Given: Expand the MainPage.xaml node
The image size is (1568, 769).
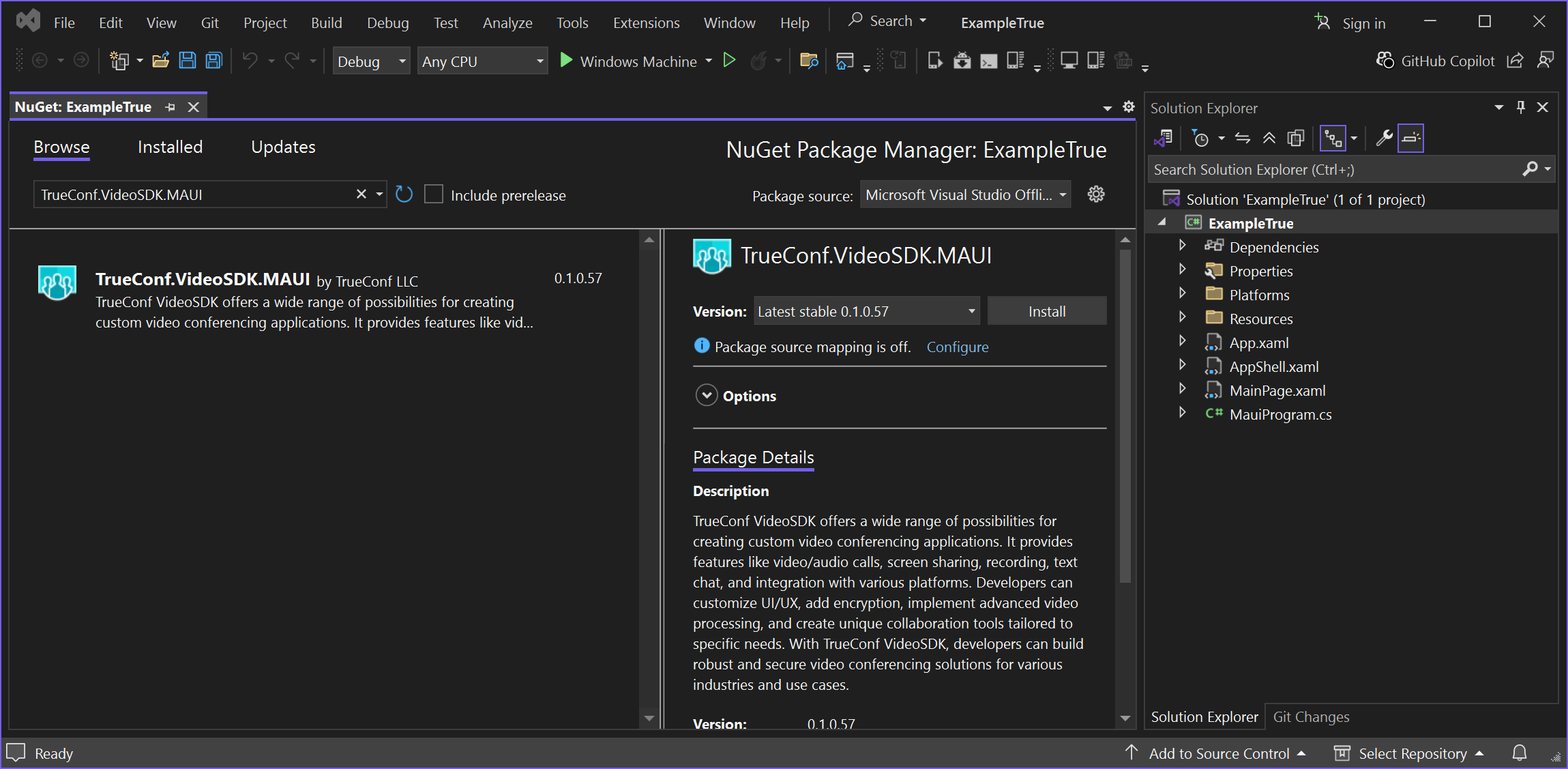Looking at the screenshot, I should 1183,389.
